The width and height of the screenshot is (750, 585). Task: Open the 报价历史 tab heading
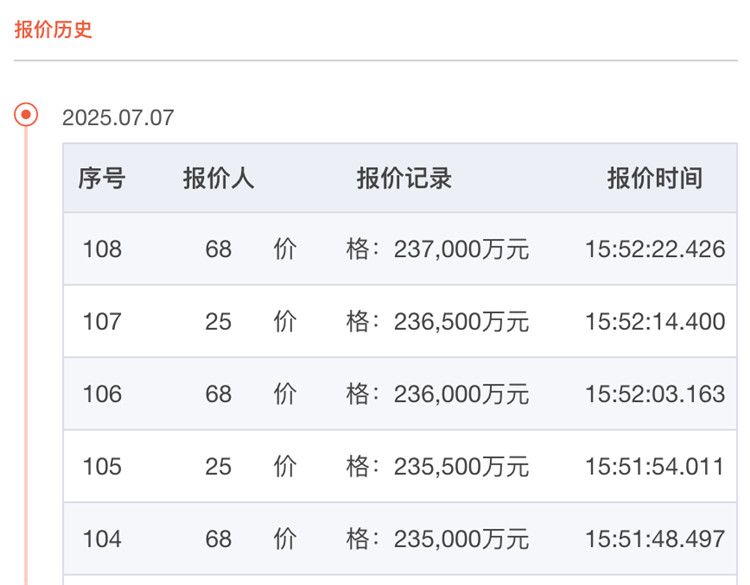(x=53, y=29)
